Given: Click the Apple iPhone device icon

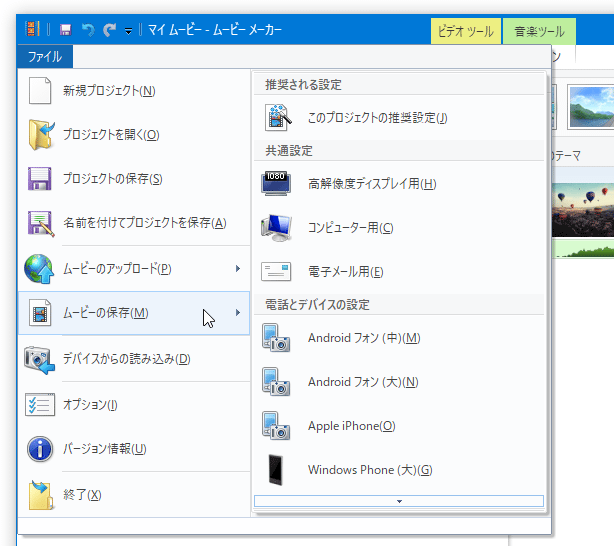Looking at the screenshot, I should pos(276,426).
